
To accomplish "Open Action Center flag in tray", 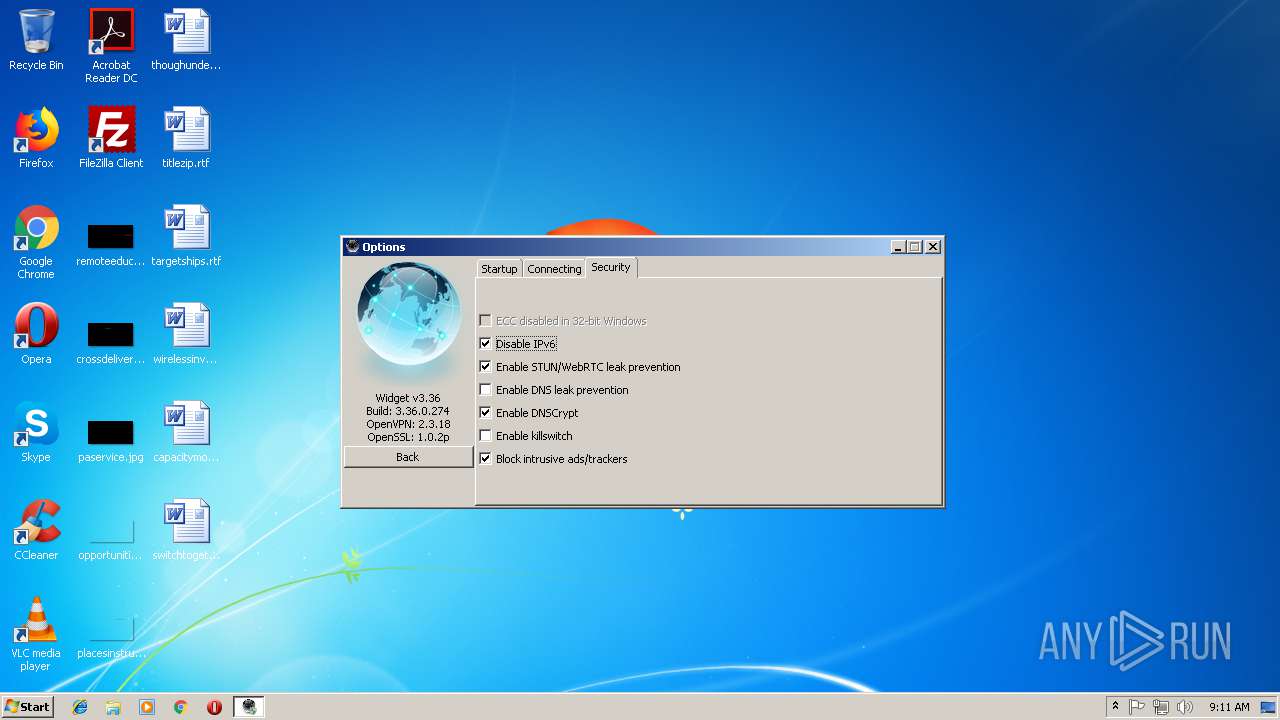I will pos(1137,707).
